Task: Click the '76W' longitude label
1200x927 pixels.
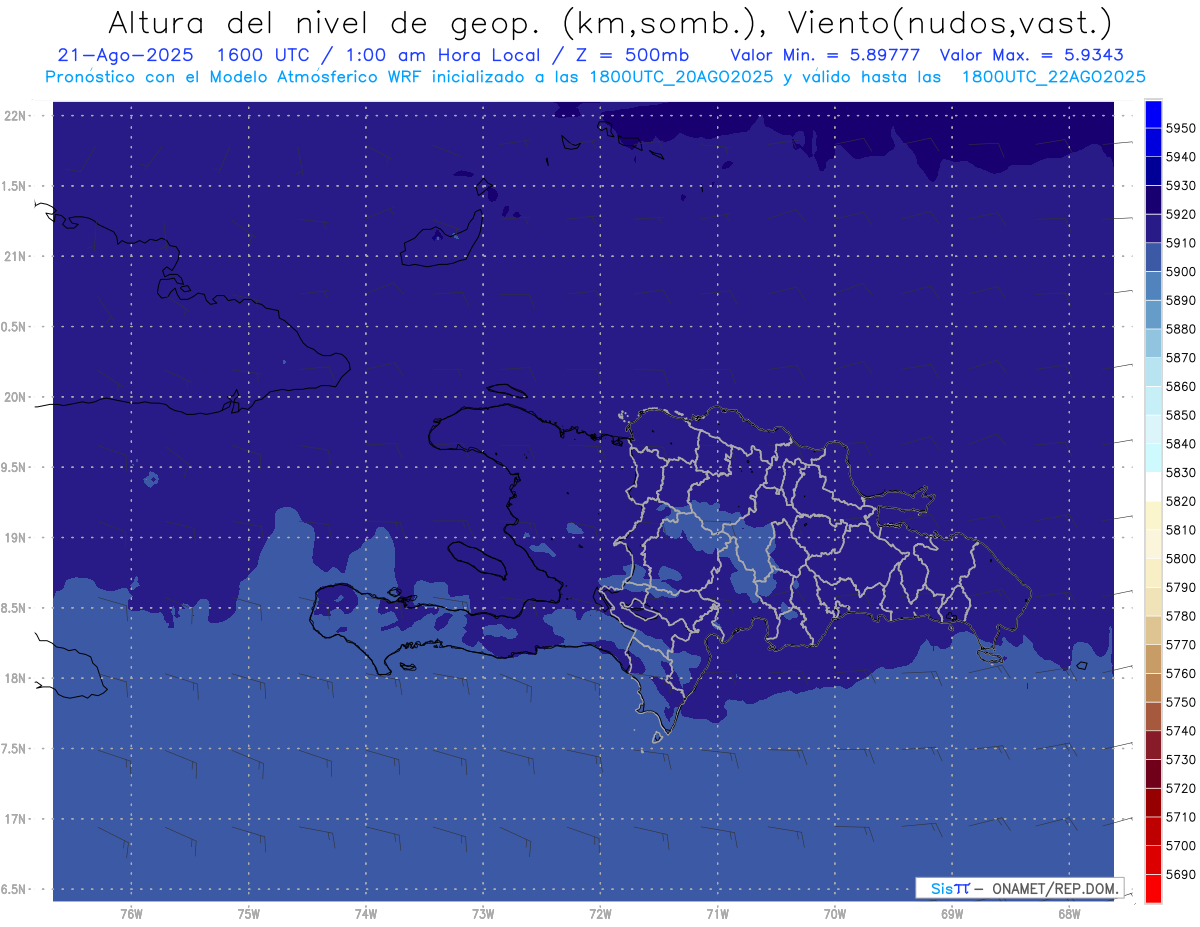Action: pyautogui.click(x=131, y=914)
